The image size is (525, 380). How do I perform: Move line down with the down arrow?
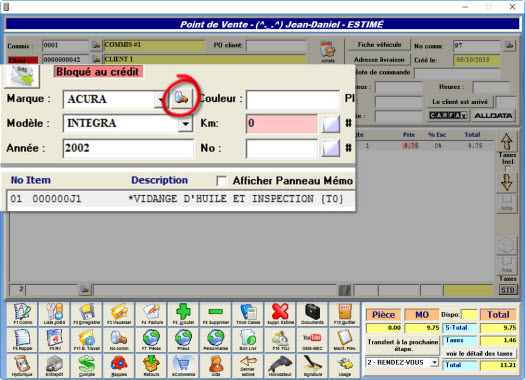click(507, 183)
